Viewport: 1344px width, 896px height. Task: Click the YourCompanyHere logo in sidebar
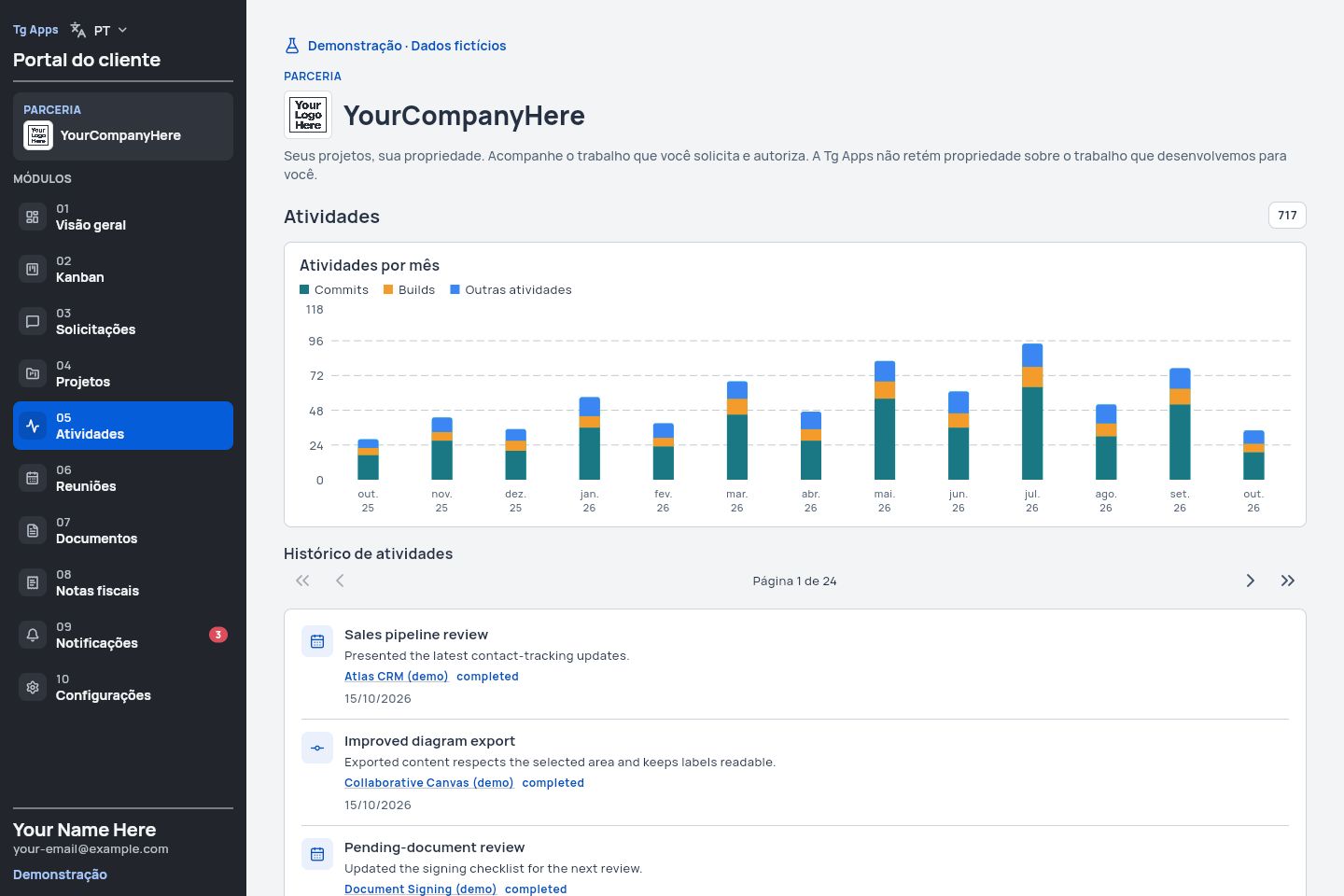tap(38, 135)
